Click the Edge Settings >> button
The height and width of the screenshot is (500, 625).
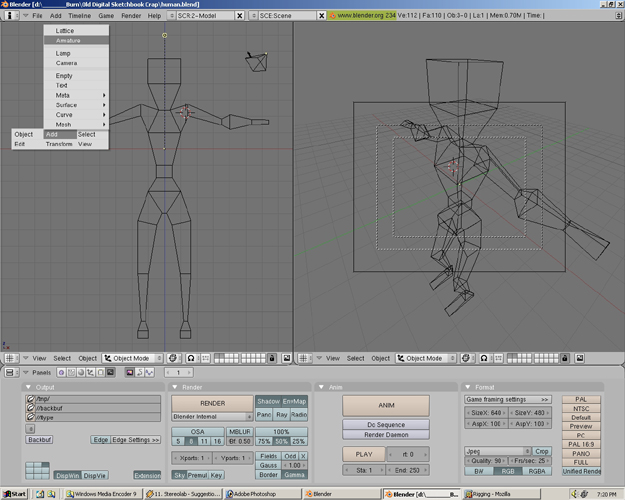coord(136,440)
